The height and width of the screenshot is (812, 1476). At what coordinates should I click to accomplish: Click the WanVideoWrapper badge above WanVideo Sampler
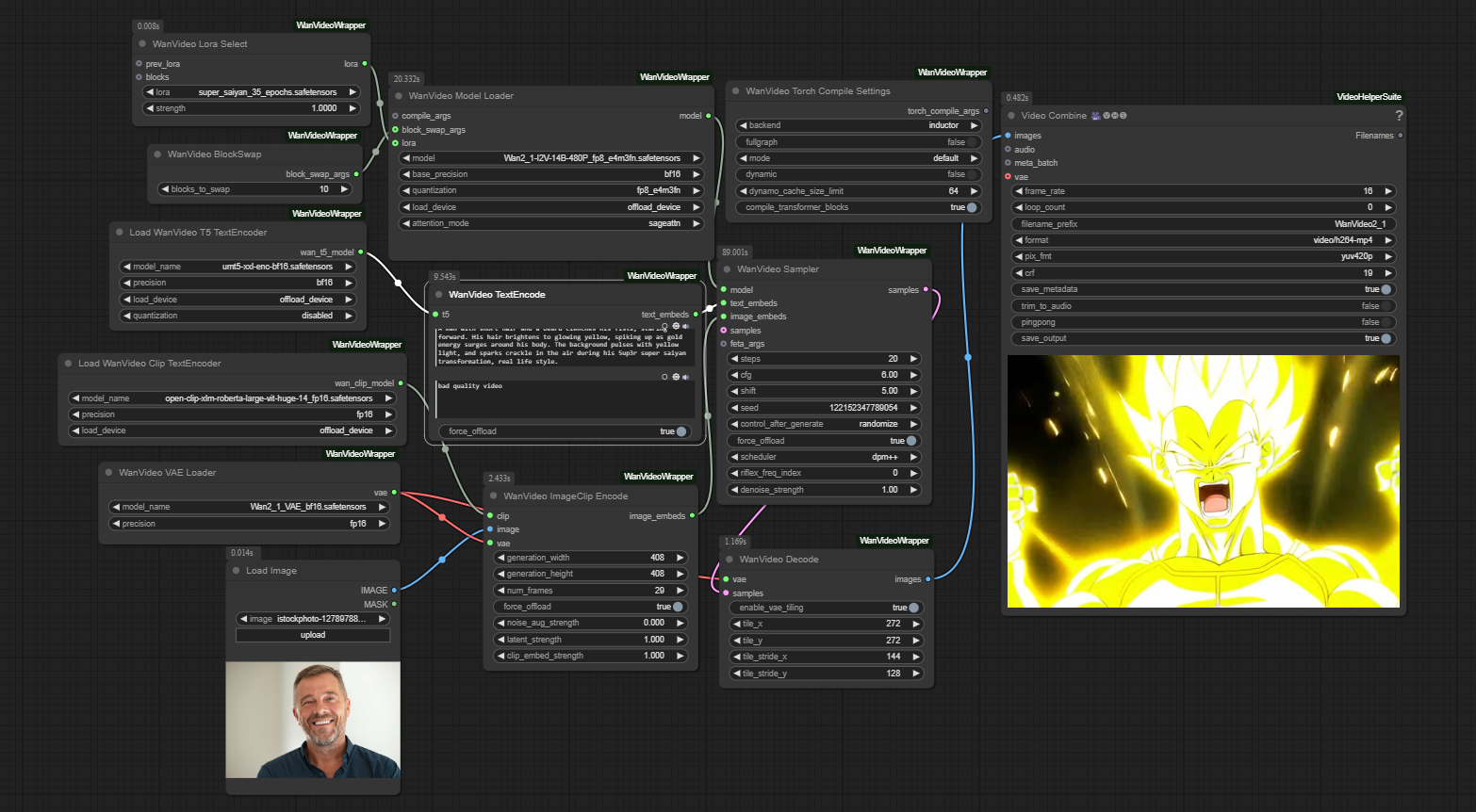tap(892, 251)
